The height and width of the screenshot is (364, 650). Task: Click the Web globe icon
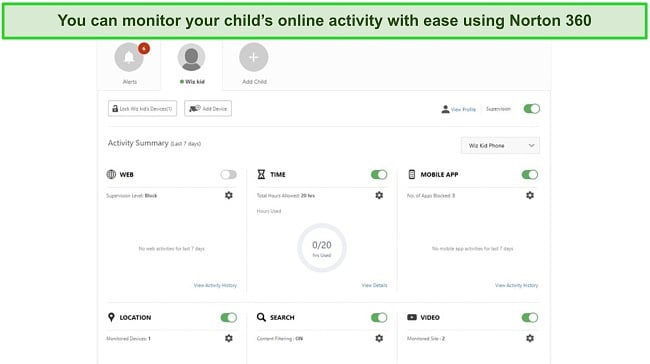(111, 174)
